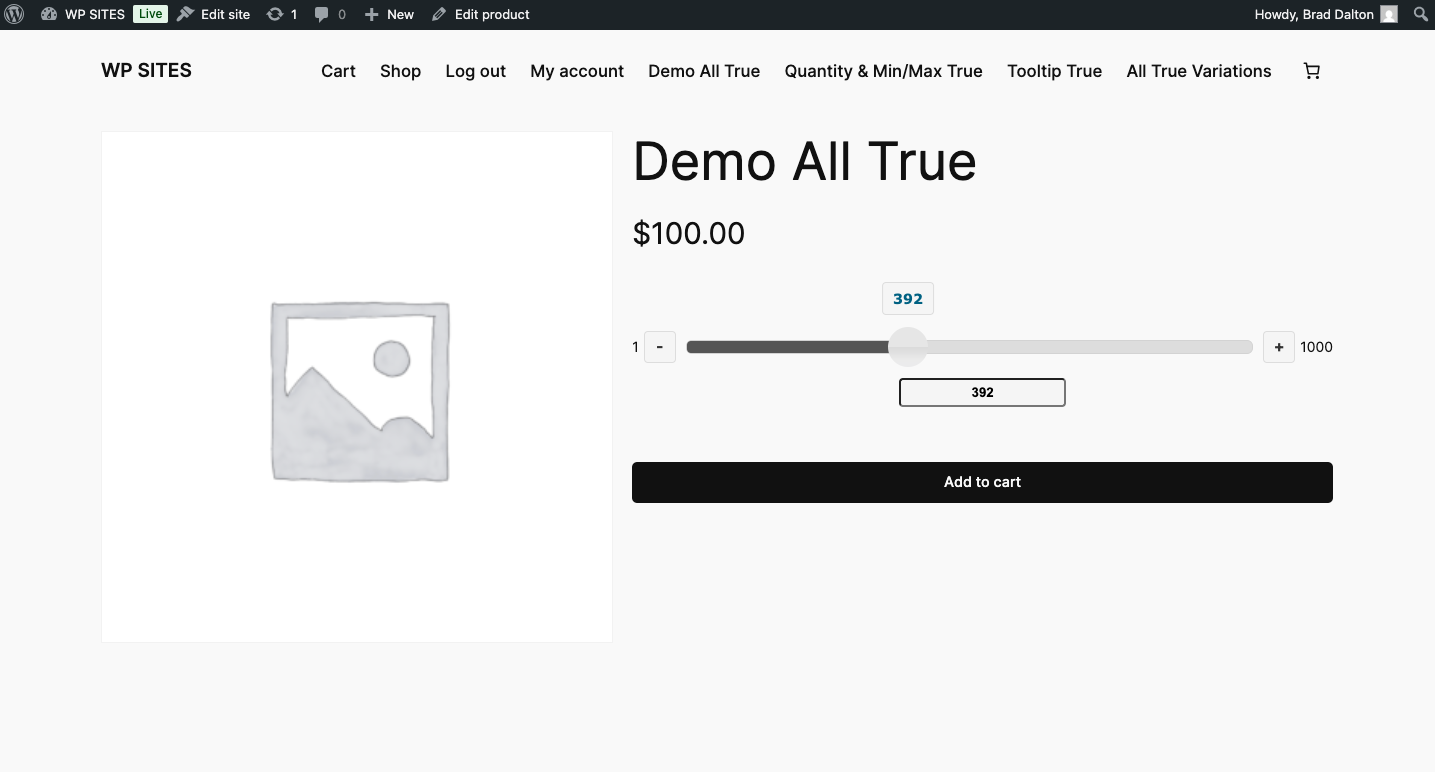
Task: Click the plus New content item
Action: [389, 14]
